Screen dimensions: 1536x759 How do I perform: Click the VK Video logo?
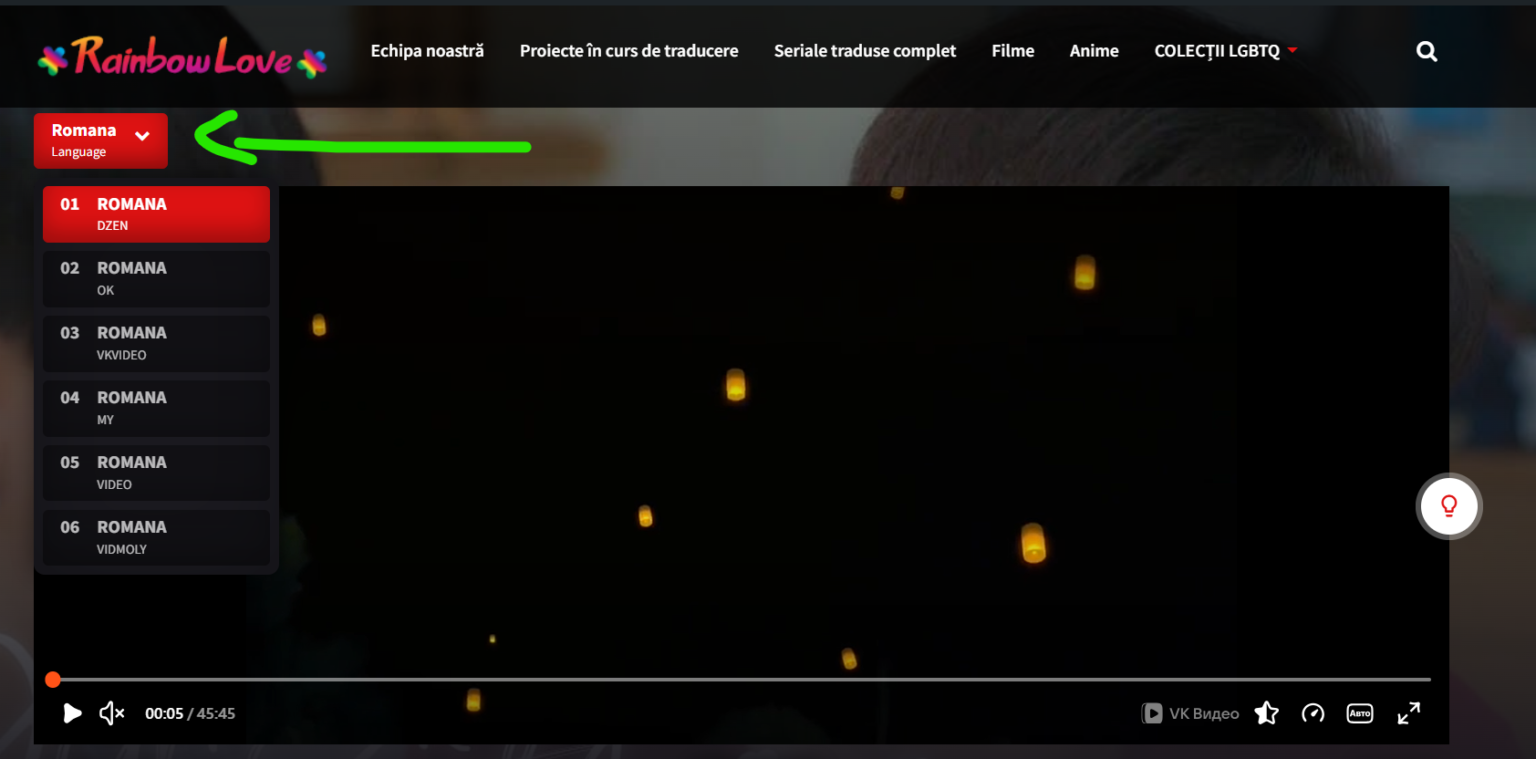pos(1190,713)
